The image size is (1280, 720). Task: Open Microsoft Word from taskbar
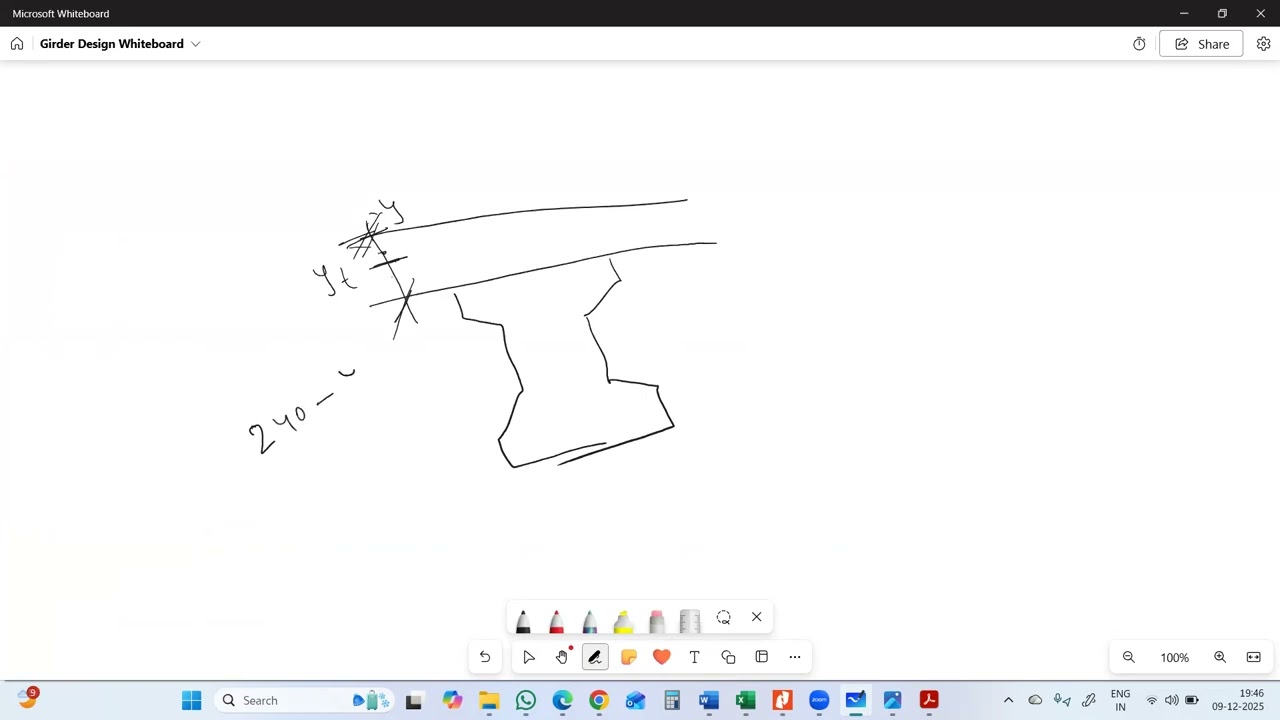point(709,700)
